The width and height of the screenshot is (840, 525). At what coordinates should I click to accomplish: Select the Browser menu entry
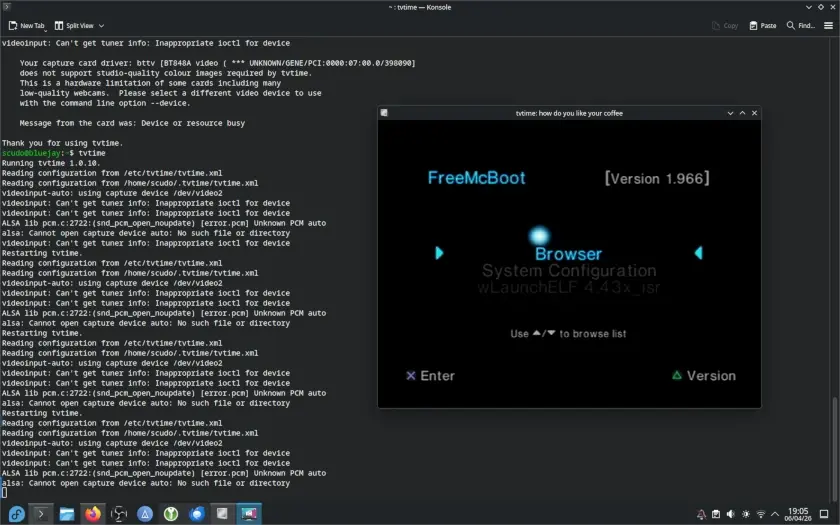click(568, 254)
